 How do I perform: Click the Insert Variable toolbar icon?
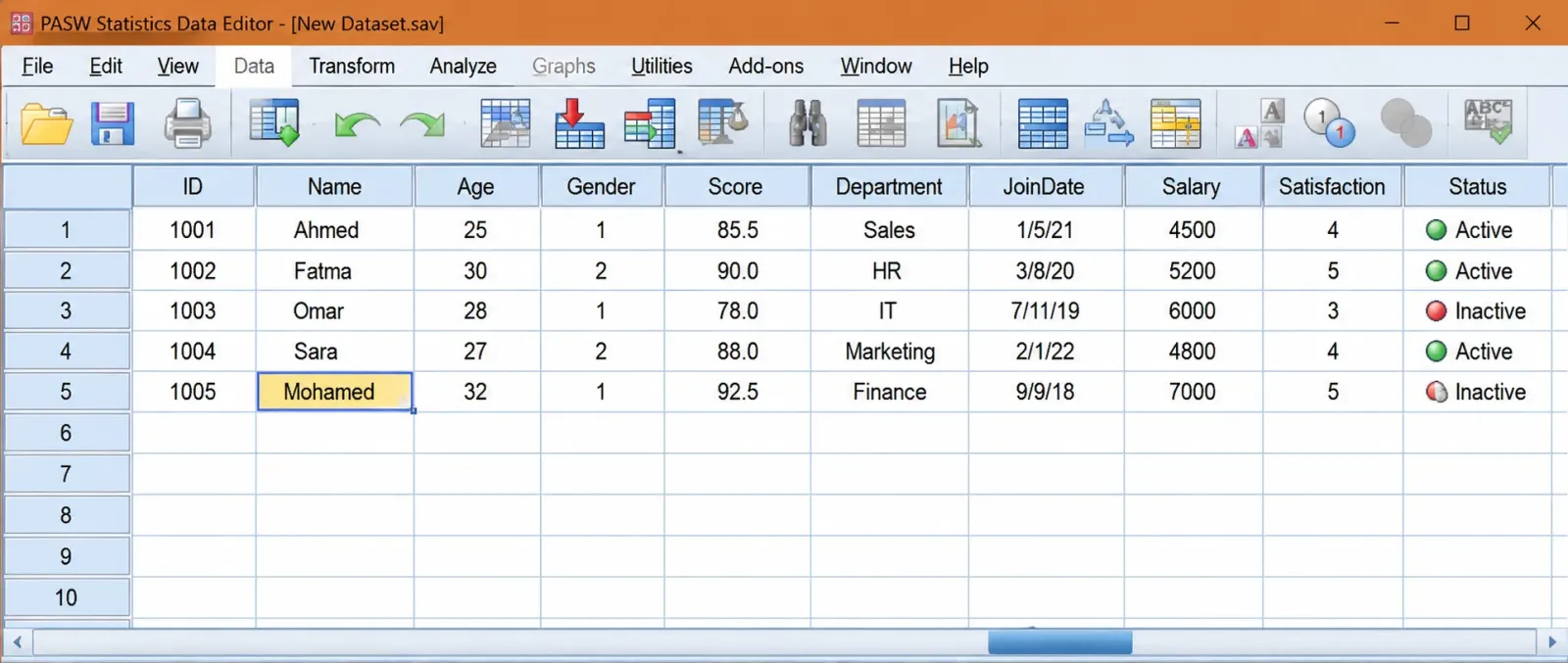click(x=958, y=124)
